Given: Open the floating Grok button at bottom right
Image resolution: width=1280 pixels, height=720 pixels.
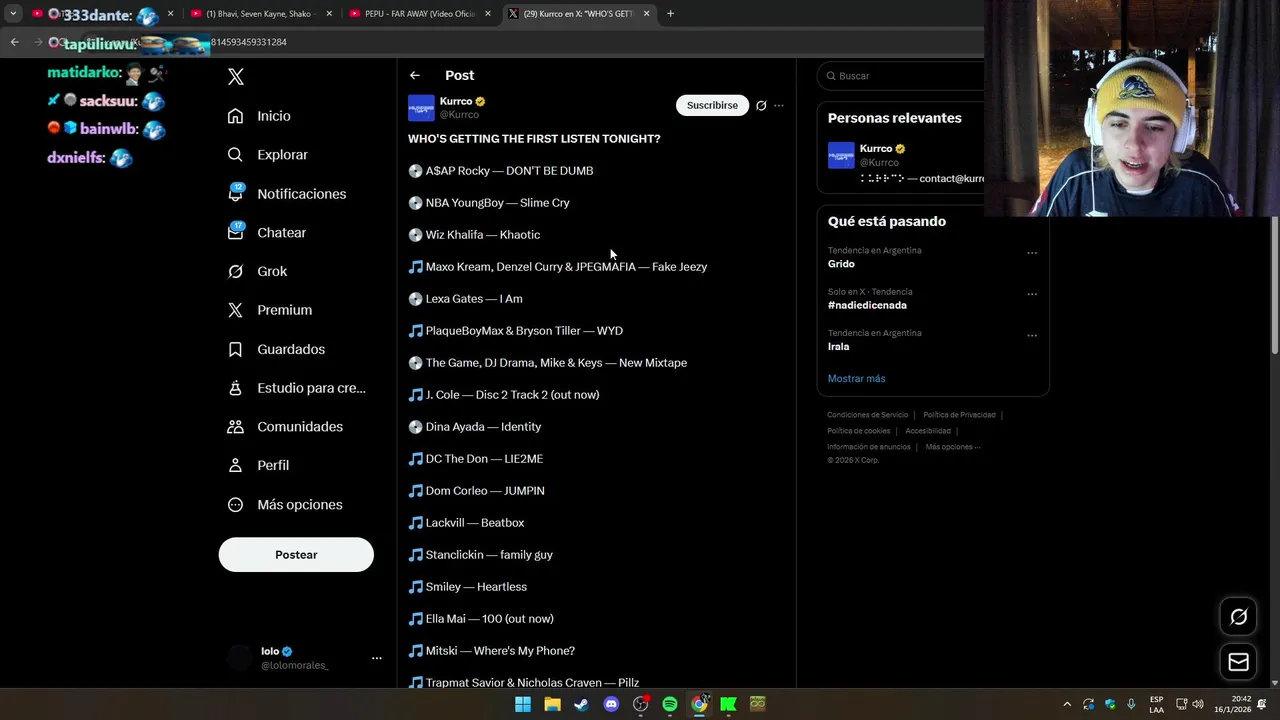Looking at the screenshot, I should point(1238,617).
